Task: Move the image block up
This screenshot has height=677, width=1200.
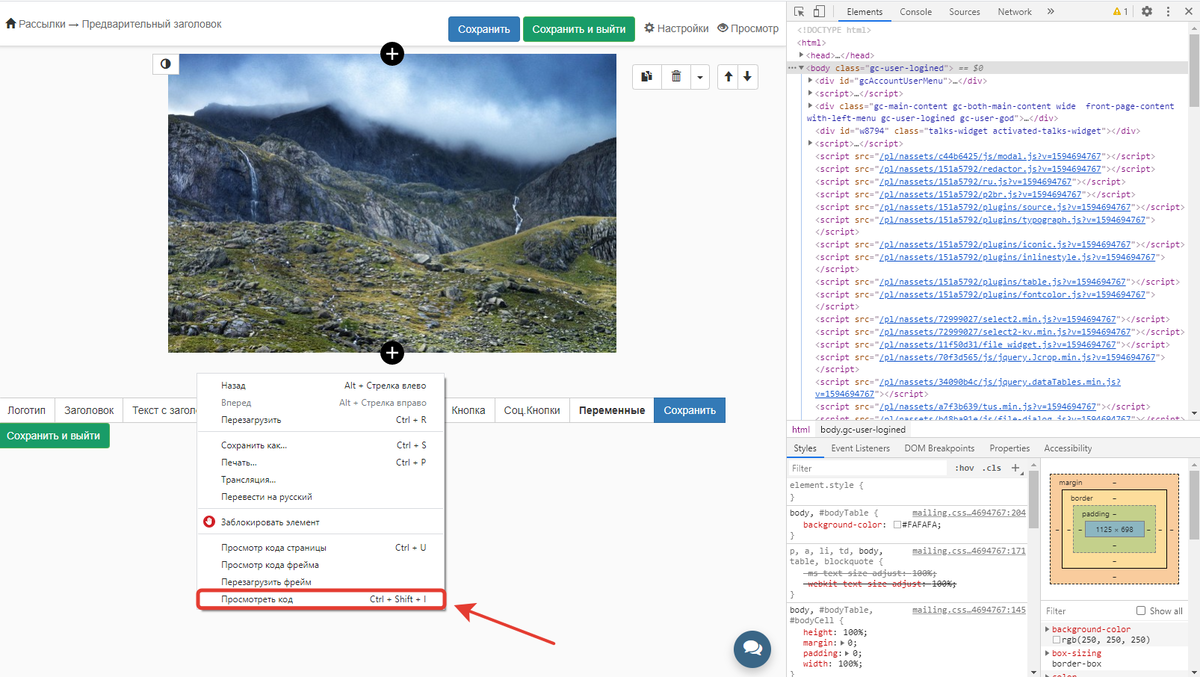Action: tap(728, 76)
